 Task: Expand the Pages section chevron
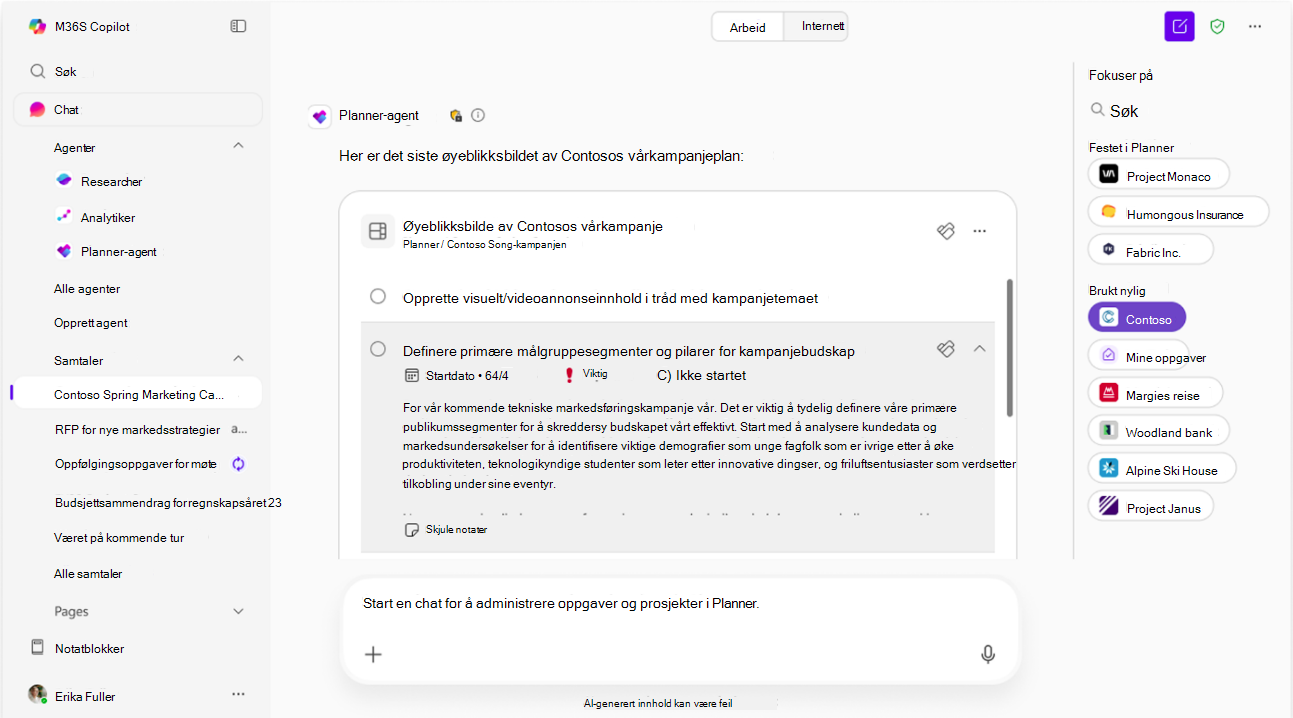tap(238, 611)
